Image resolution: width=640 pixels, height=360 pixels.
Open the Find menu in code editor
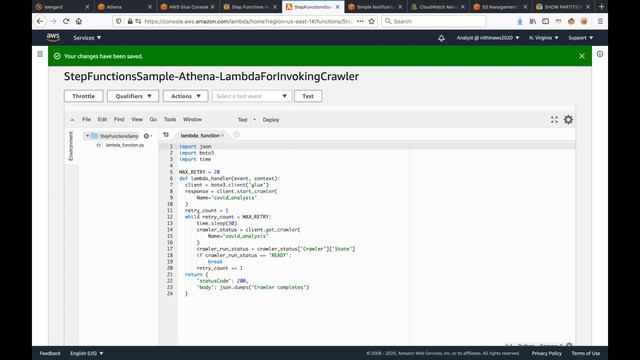[119, 119]
